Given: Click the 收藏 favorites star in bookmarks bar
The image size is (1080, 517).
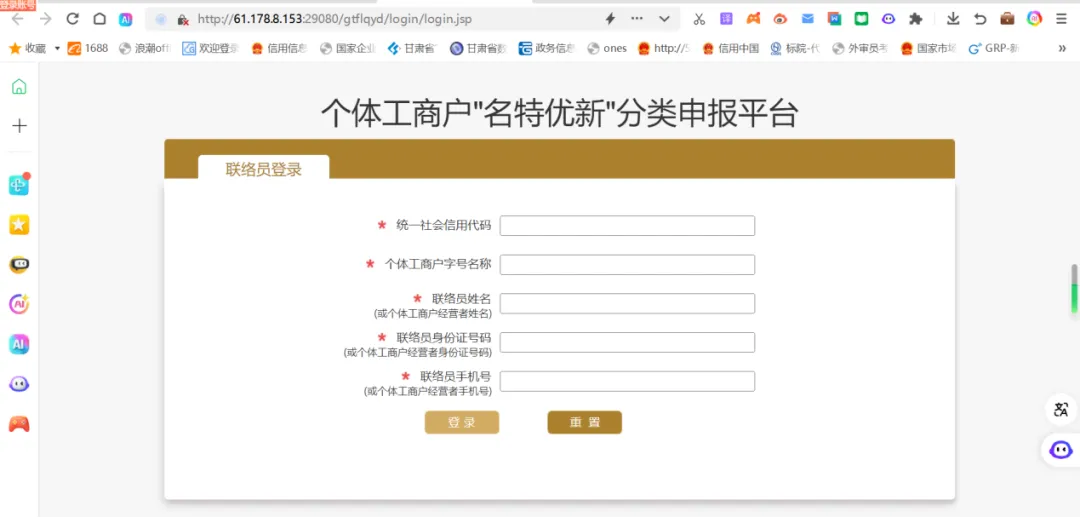Looking at the screenshot, I should click(x=14, y=48).
